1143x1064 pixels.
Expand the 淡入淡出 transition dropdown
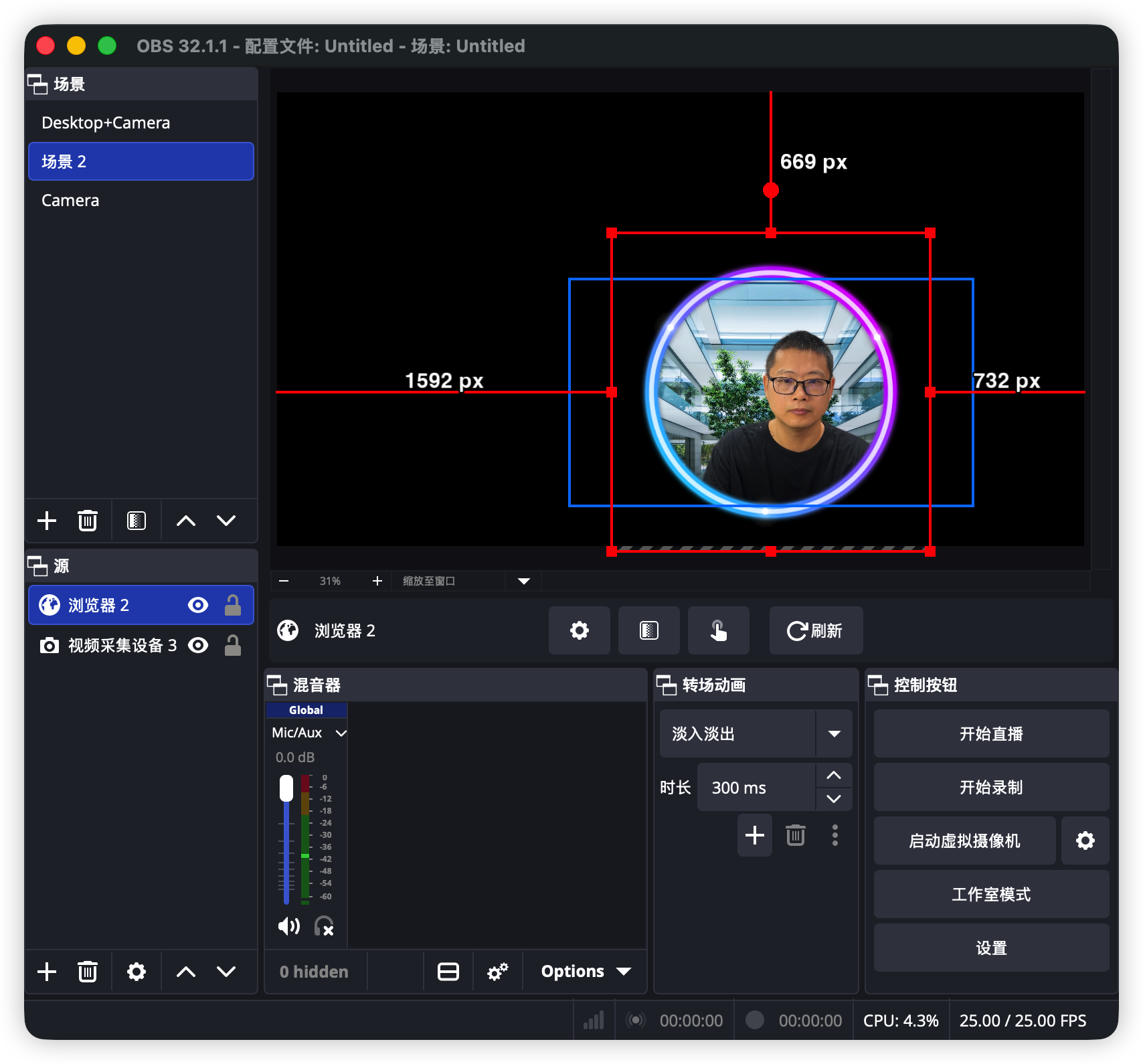834,733
